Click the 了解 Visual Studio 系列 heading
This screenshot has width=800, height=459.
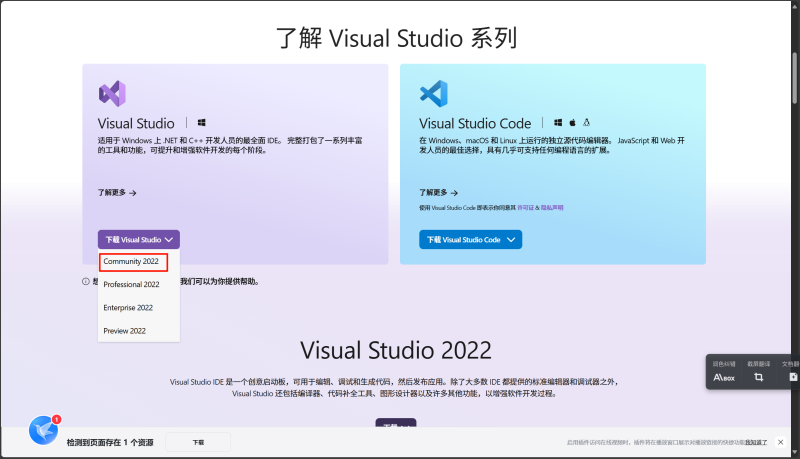(x=396, y=38)
